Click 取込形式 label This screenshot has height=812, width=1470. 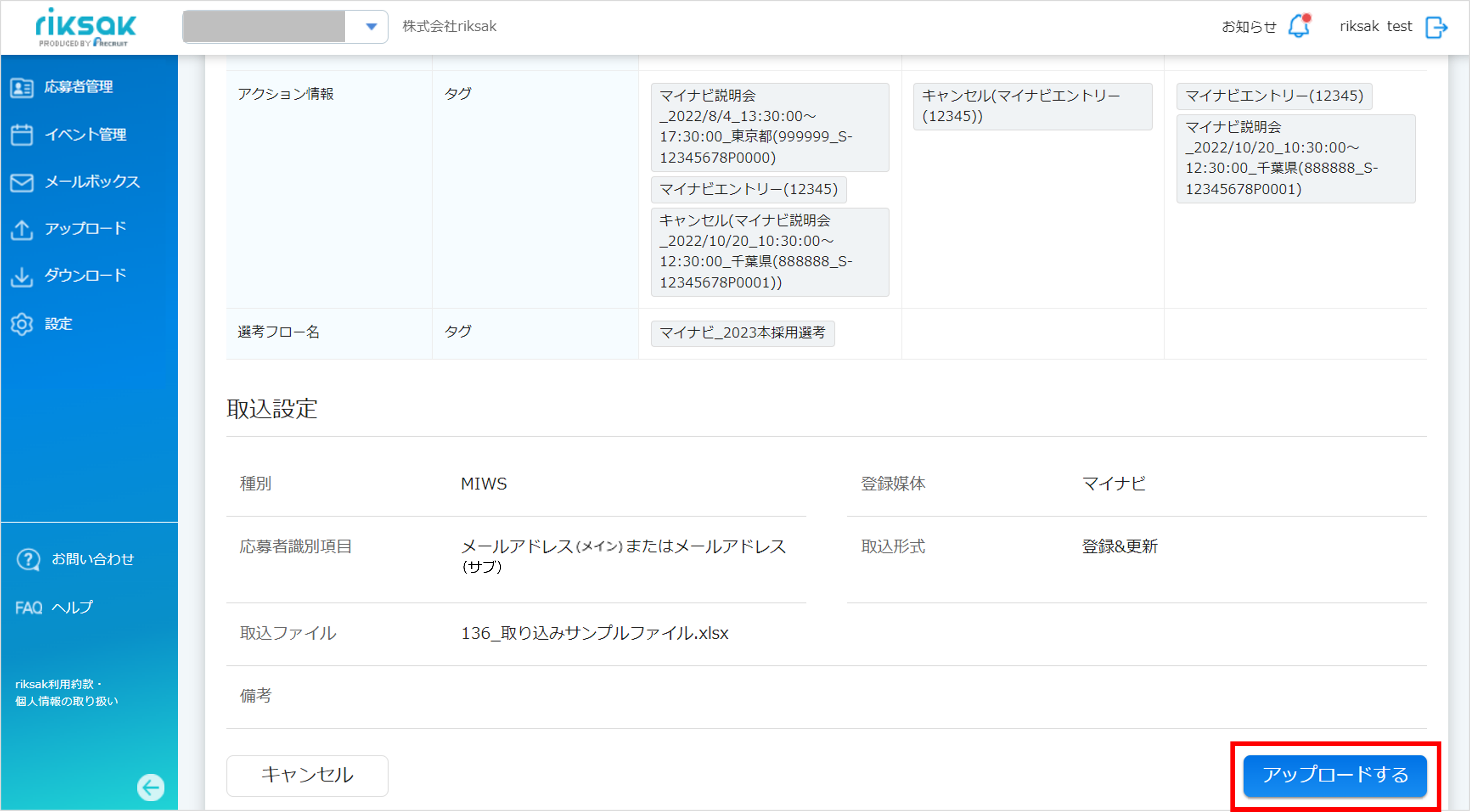892,547
